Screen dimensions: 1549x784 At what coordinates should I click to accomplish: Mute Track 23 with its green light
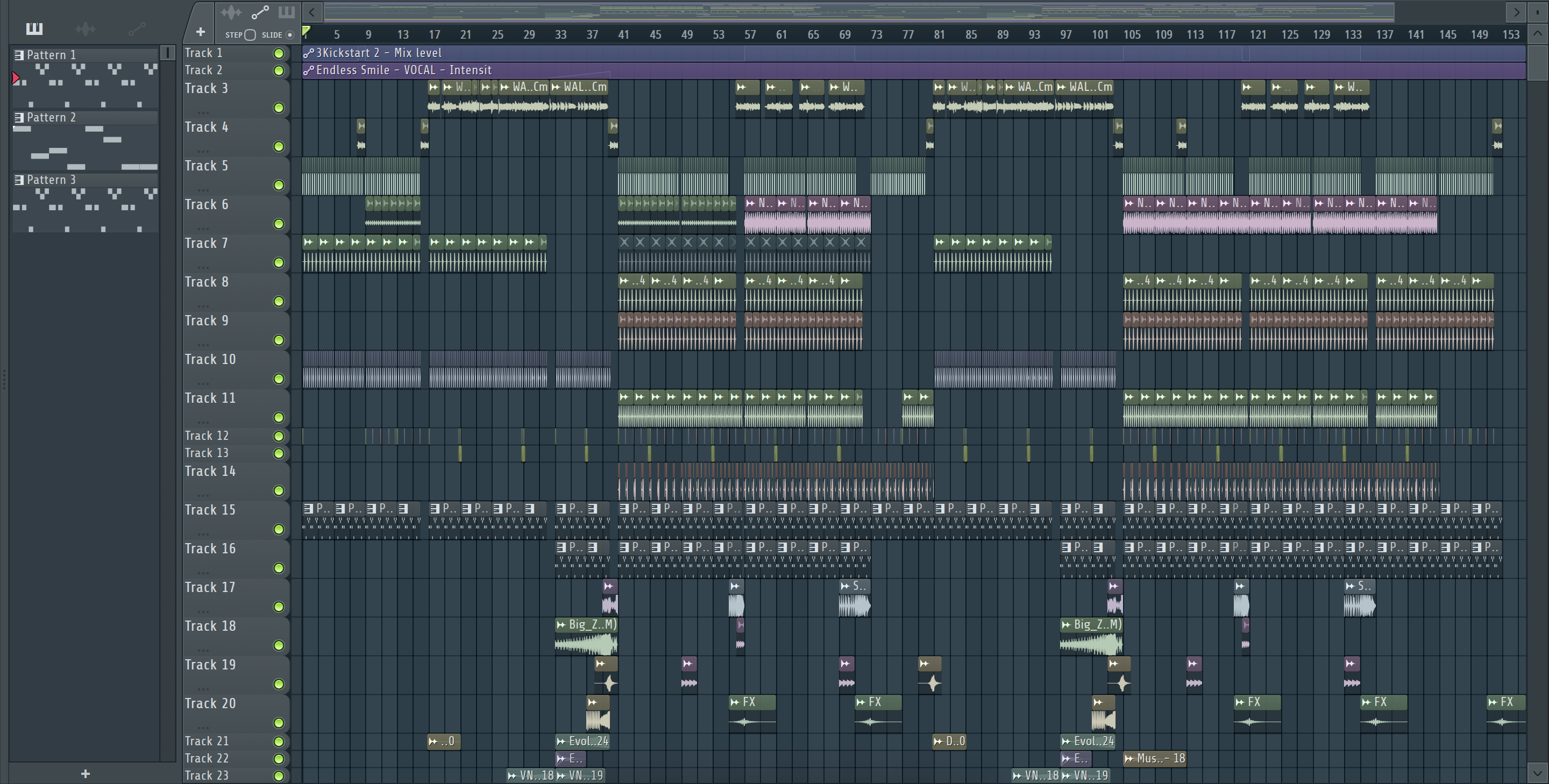click(x=279, y=776)
